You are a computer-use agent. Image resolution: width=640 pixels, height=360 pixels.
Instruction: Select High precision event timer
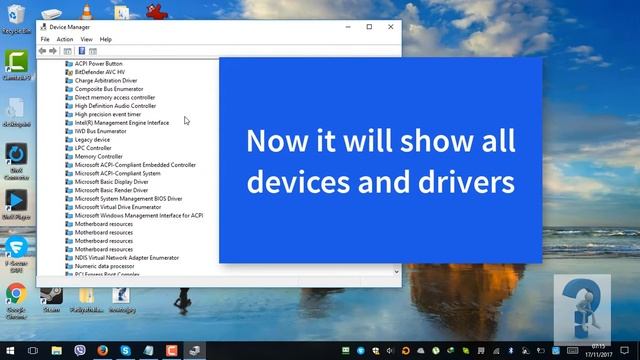pyautogui.click(x=108, y=114)
